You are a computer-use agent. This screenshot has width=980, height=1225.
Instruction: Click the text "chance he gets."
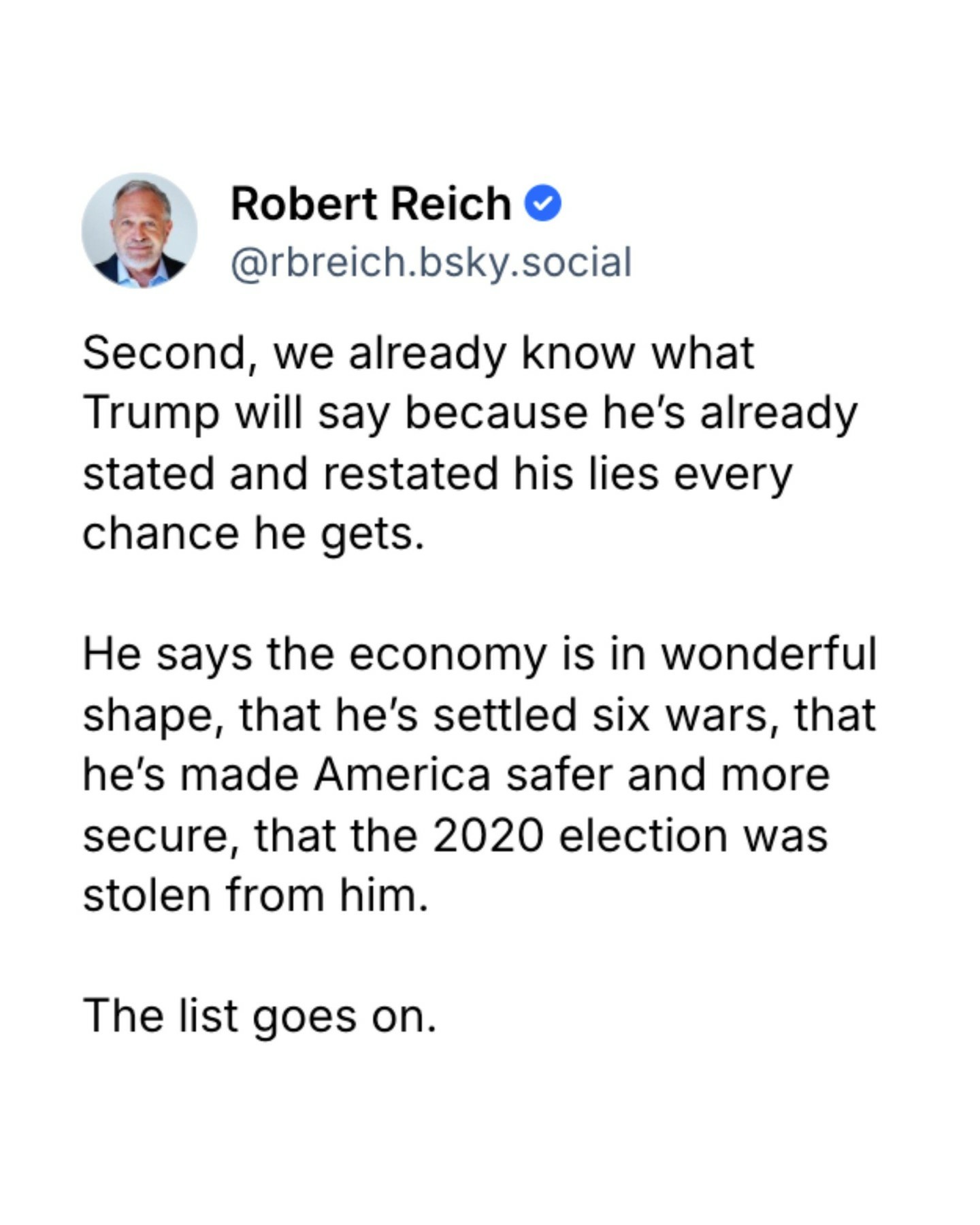coord(253,533)
